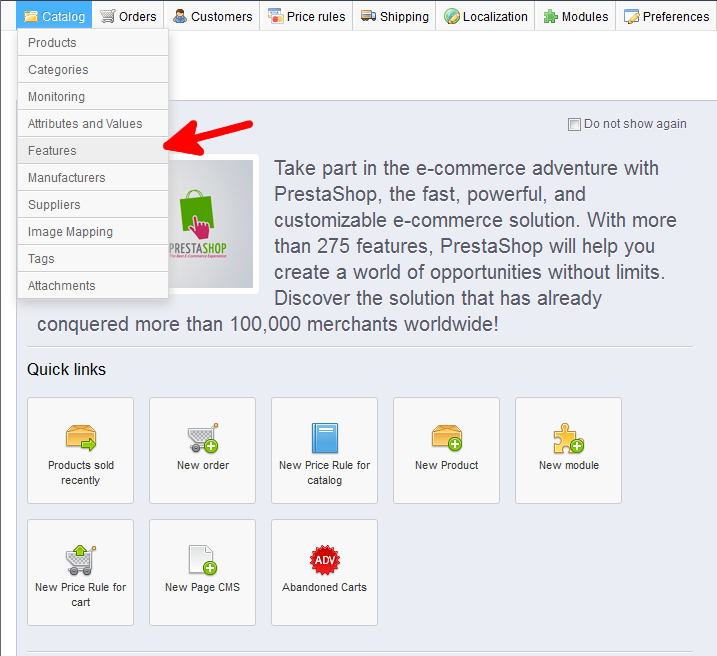
Task: Click the Catalog tab label
Action: pyautogui.click(x=64, y=17)
